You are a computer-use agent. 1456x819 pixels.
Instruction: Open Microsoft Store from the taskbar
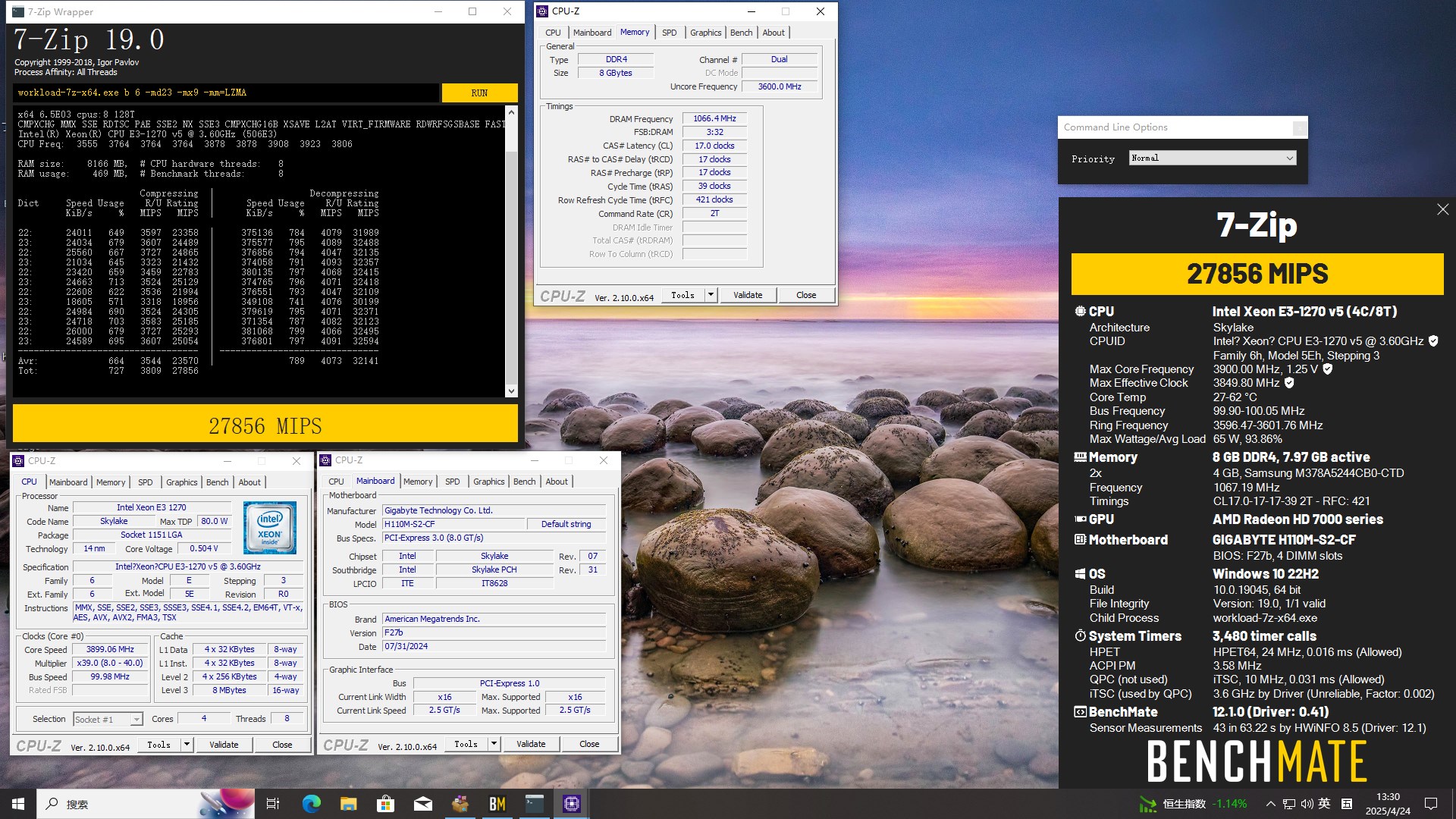click(x=385, y=804)
